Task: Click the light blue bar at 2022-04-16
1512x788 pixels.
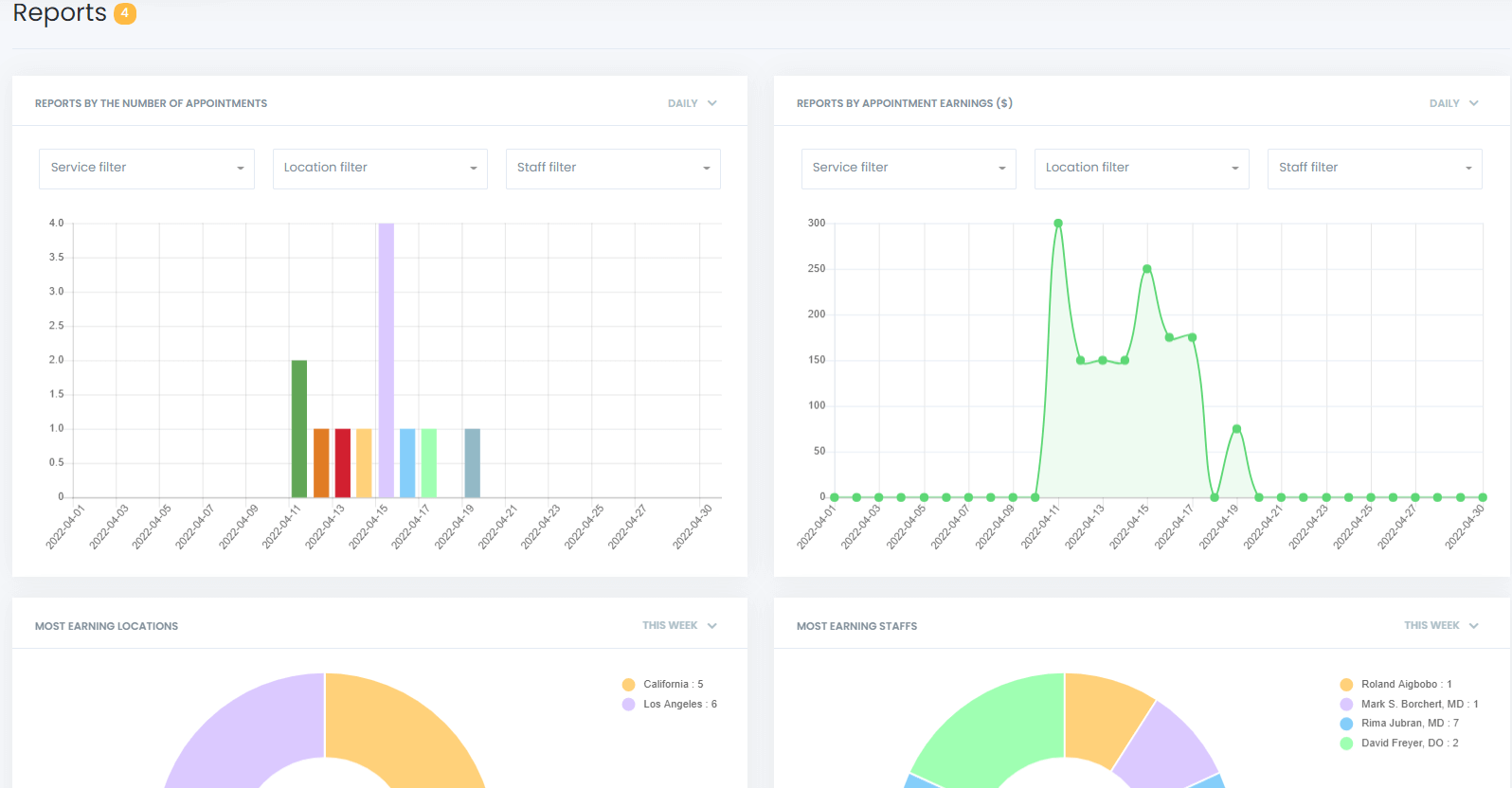Action: point(407,463)
